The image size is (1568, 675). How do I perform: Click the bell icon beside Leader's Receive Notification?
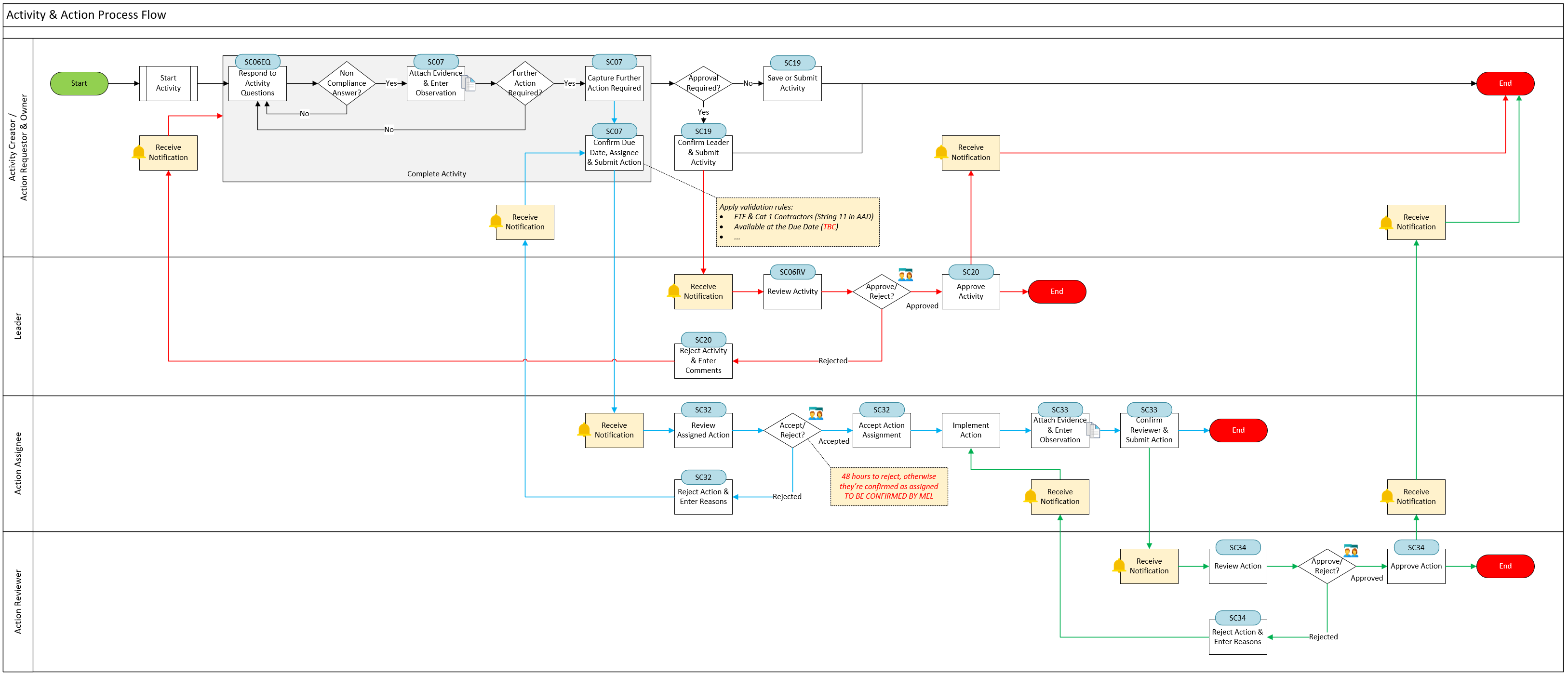point(673,291)
